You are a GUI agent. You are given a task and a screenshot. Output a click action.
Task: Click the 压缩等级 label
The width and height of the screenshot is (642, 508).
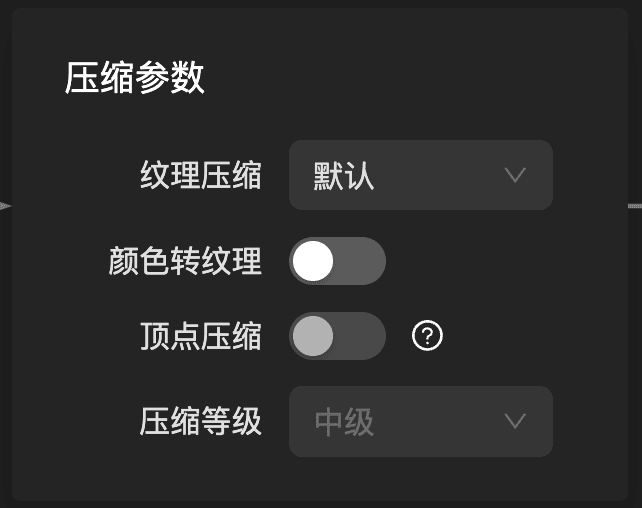(x=201, y=422)
